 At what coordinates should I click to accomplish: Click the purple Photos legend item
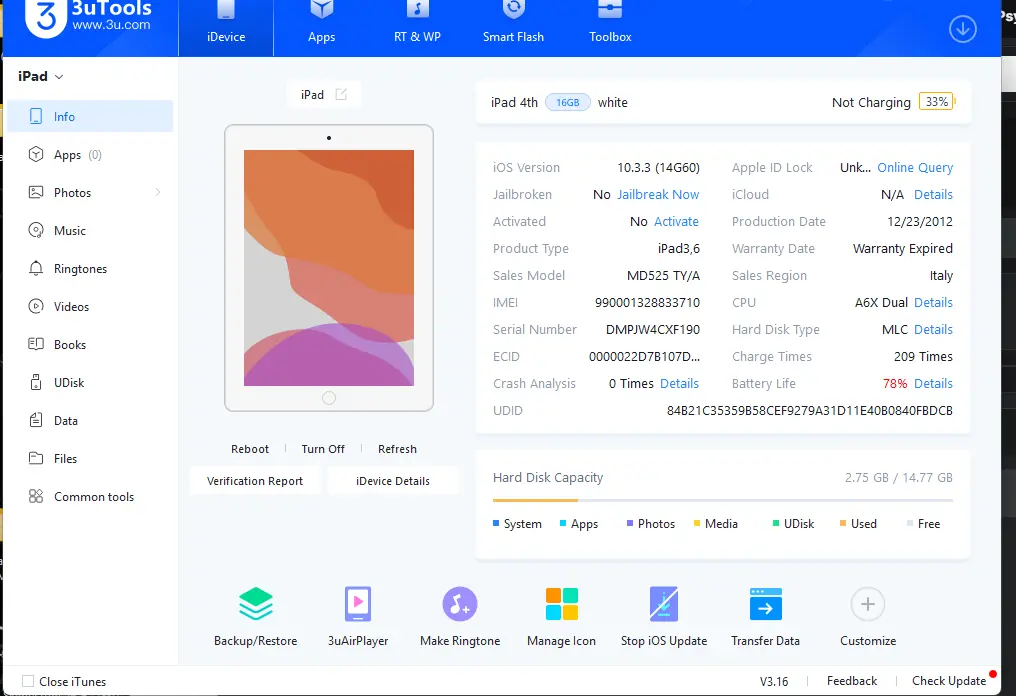651,524
